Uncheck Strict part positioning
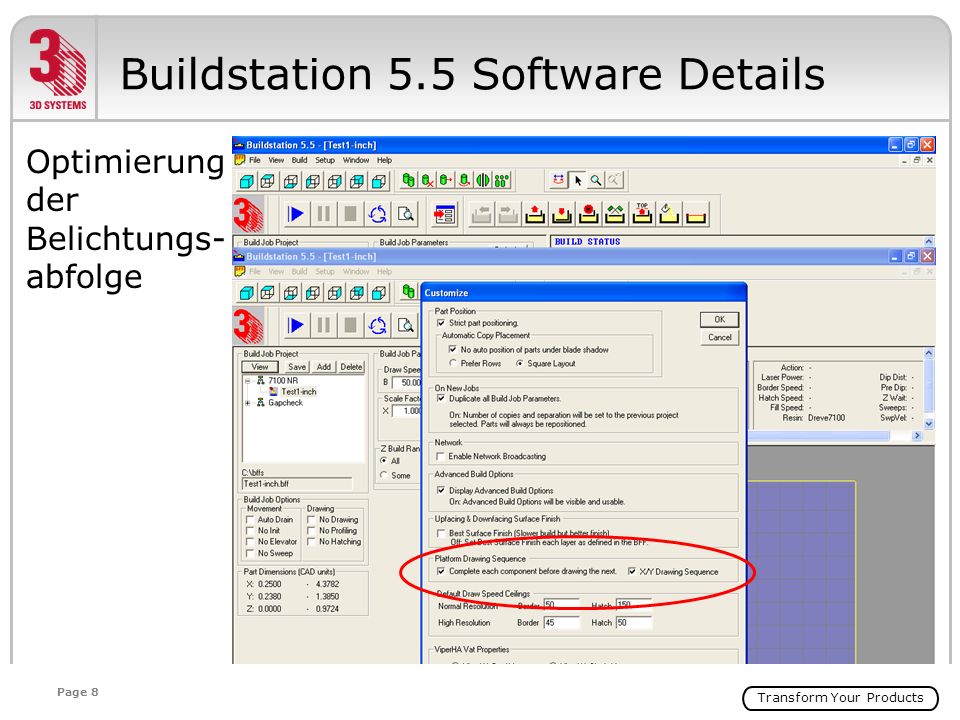Viewport: 960px width, 720px height. coord(441,323)
